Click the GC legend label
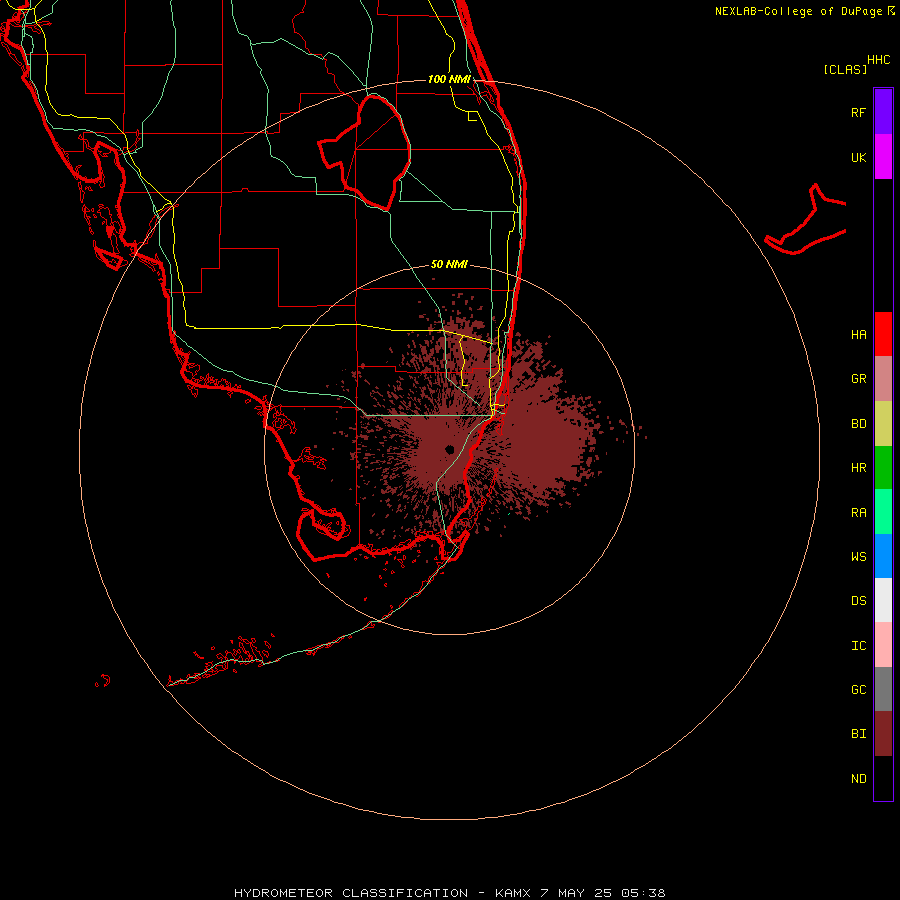900x900 pixels. pos(858,690)
